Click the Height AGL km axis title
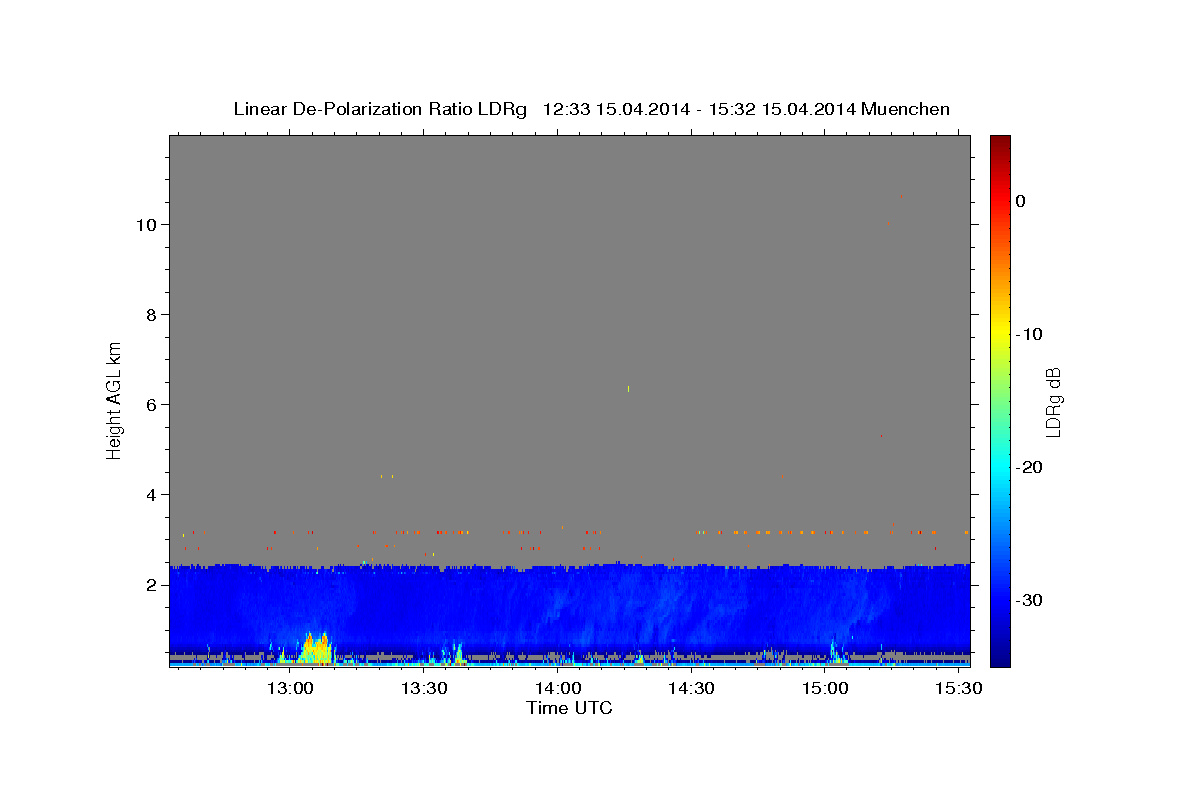This screenshot has width=1200, height=800. tap(114, 399)
